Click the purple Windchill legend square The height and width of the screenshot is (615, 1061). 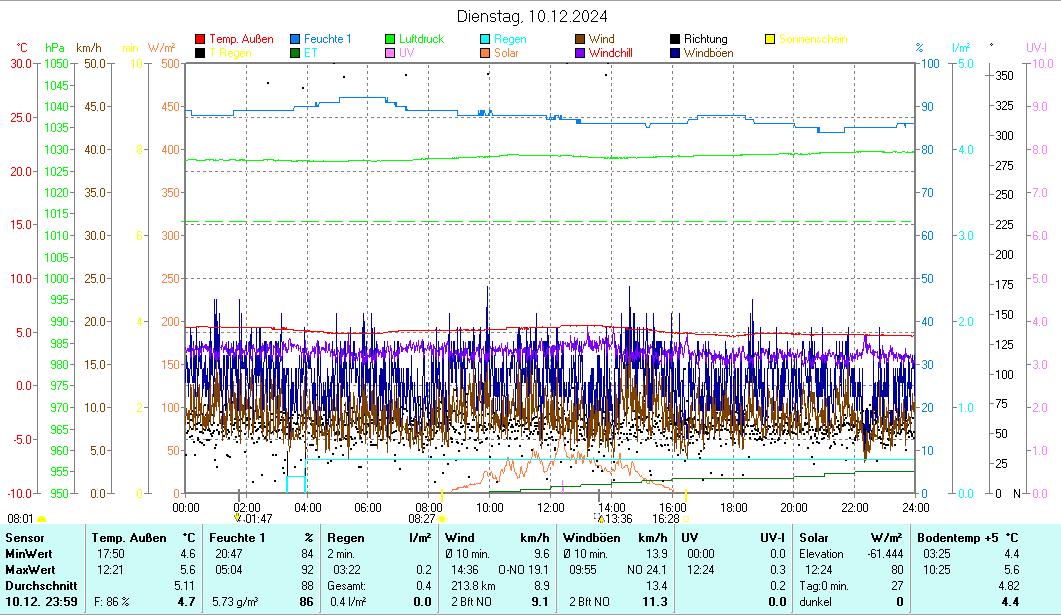pos(580,53)
